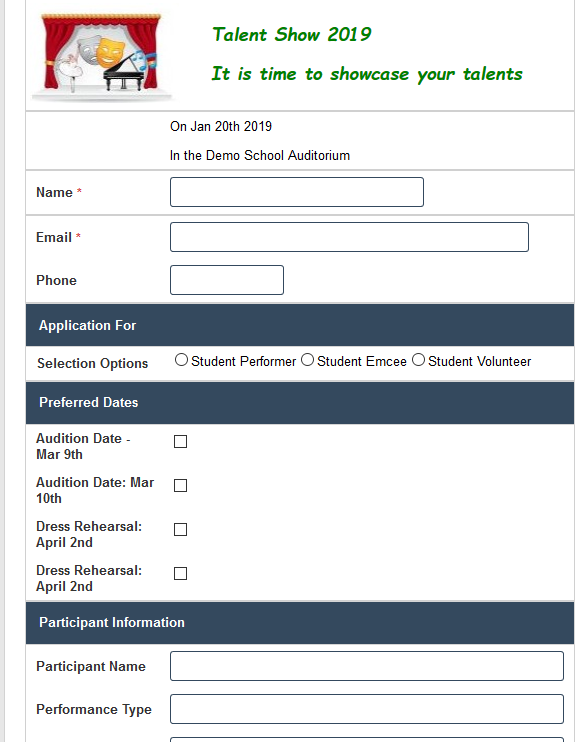Click the Preferred Dates section header
The height and width of the screenshot is (742, 580).
pyautogui.click(x=300, y=403)
